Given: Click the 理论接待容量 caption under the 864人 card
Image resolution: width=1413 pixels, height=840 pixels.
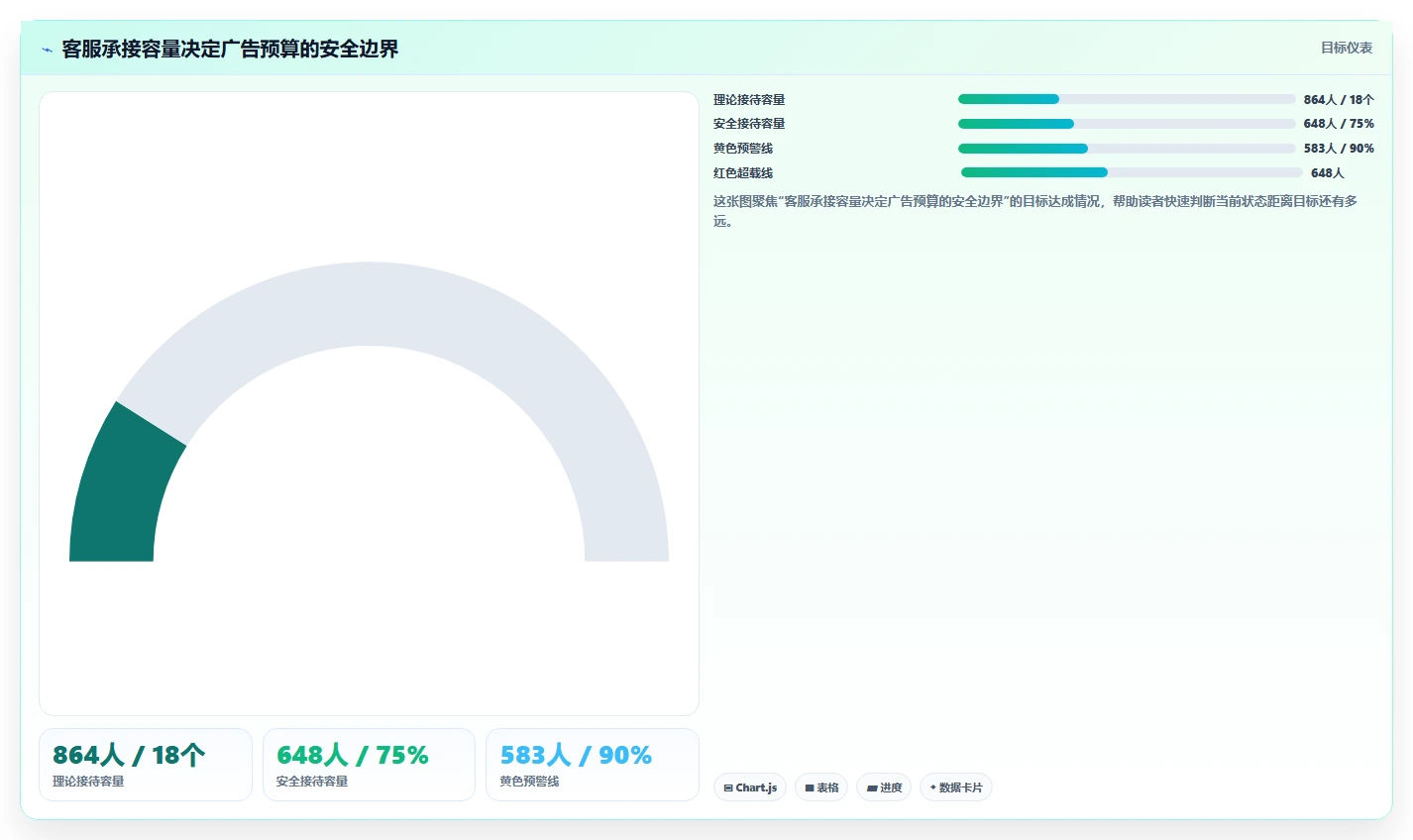Looking at the screenshot, I should point(88,782).
